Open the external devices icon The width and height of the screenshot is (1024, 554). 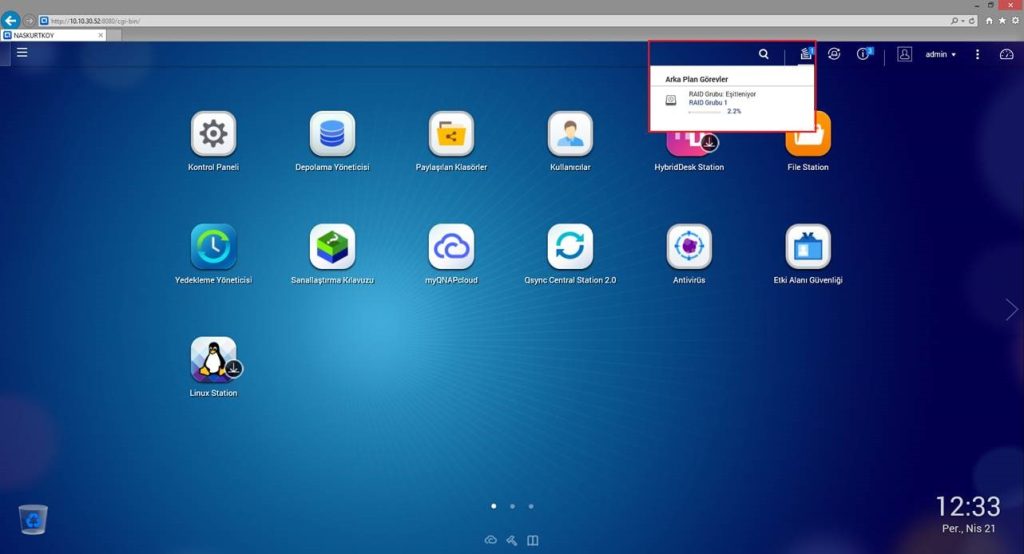point(834,54)
